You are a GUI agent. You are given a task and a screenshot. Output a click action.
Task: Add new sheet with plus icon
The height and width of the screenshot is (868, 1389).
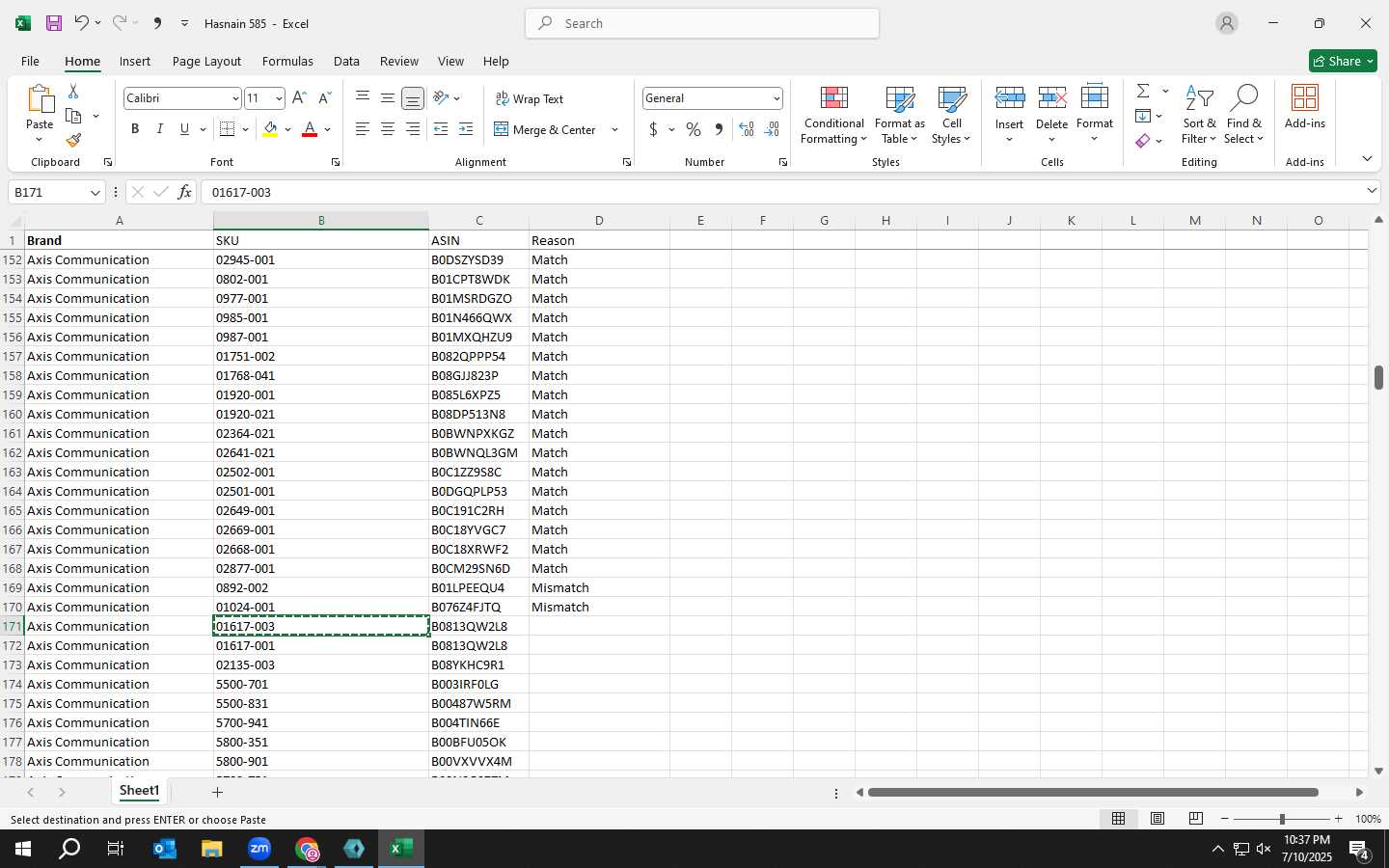(x=218, y=793)
